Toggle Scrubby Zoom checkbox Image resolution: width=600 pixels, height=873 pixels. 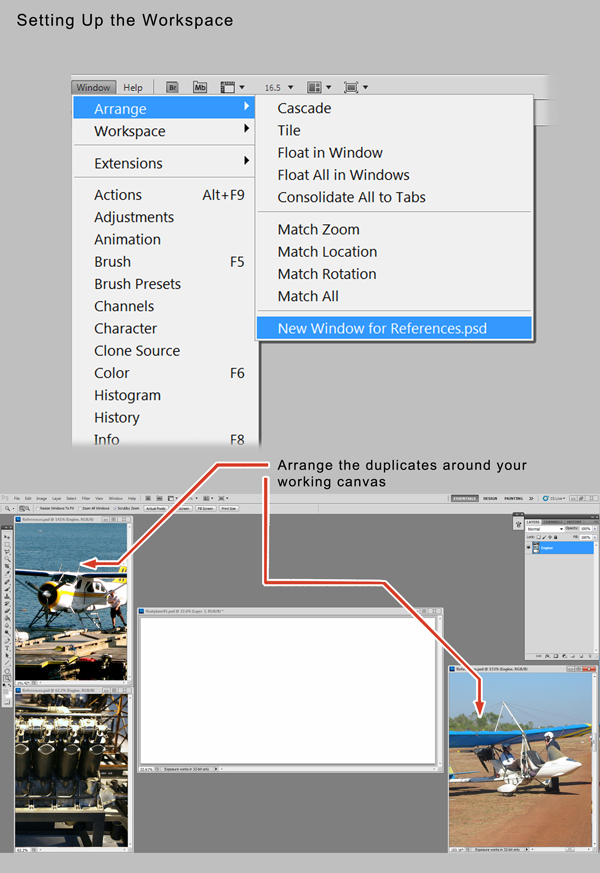click(x=115, y=508)
